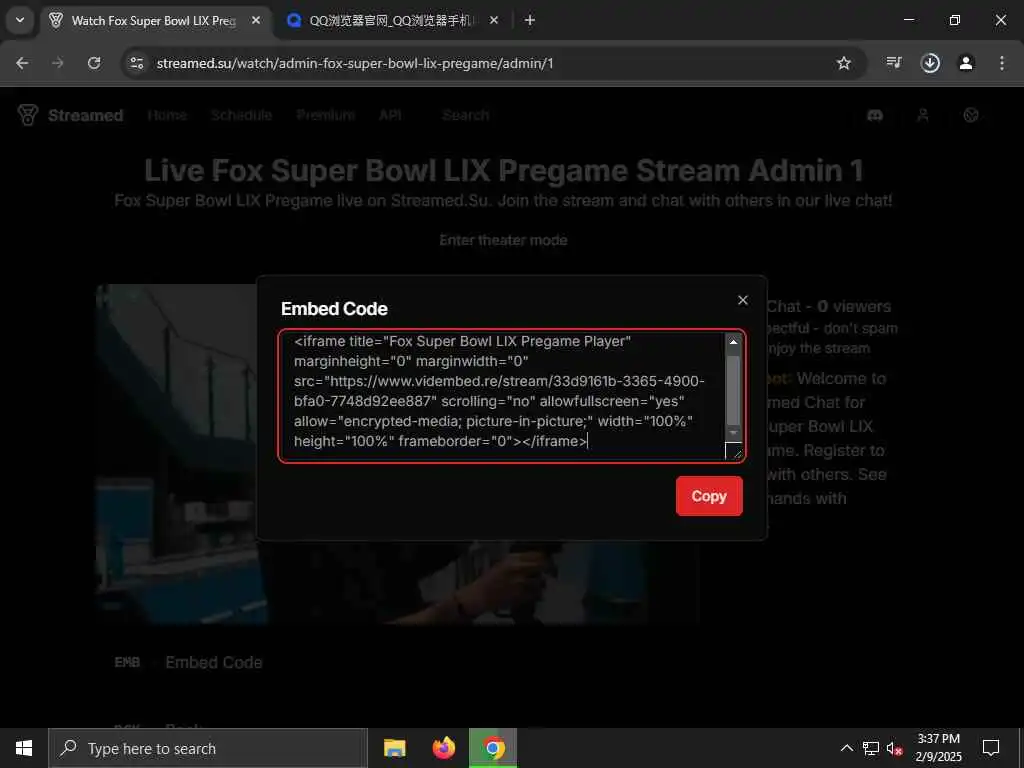Viewport: 1024px width, 768px height.
Task: Open the notification center icon
Action: point(991,748)
